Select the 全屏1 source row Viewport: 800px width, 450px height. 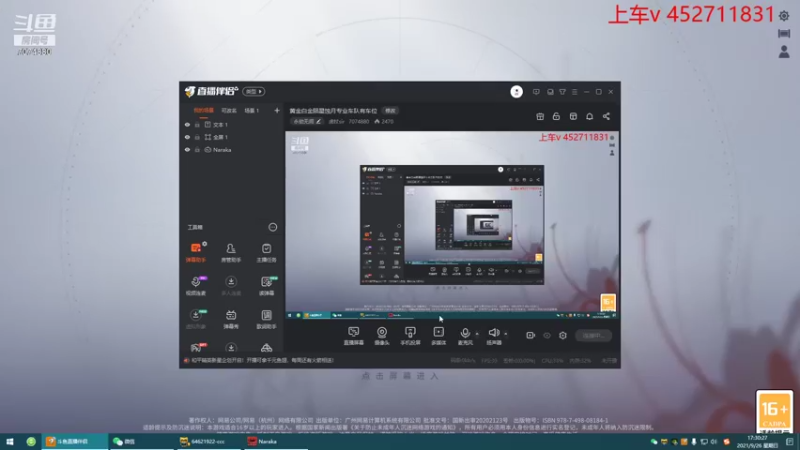(231, 137)
